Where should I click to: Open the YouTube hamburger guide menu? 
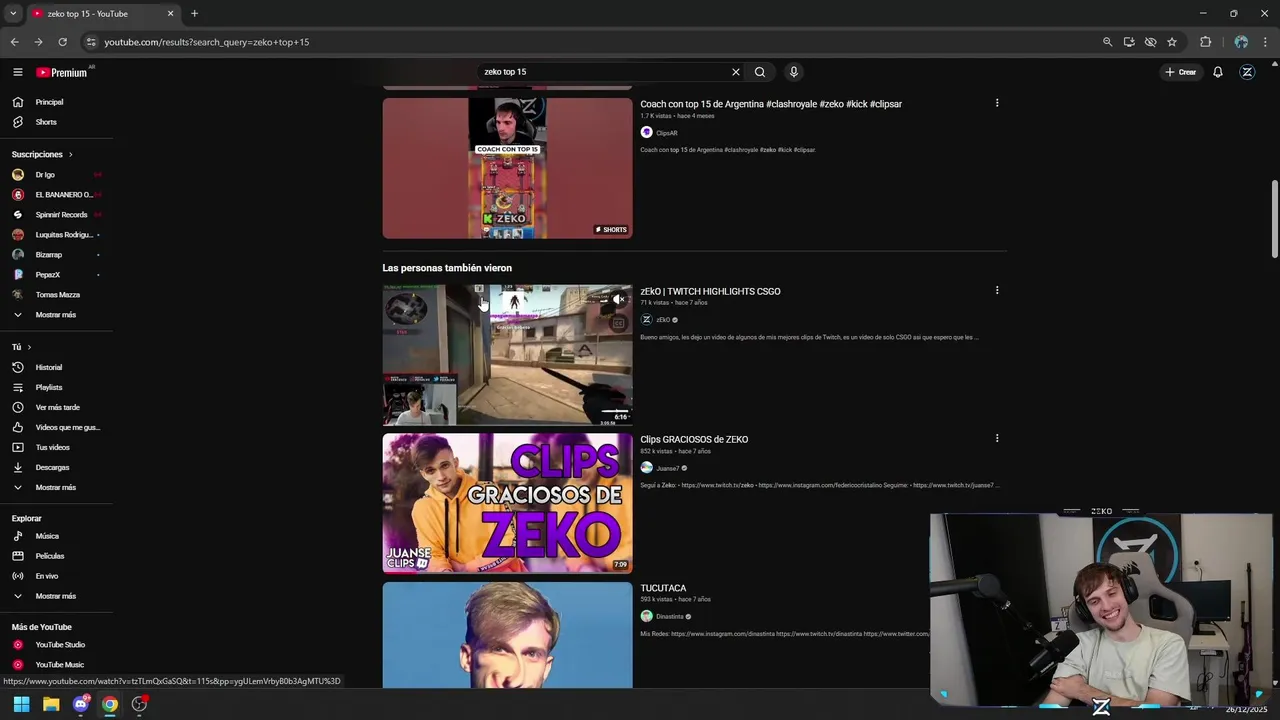[x=17, y=72]
